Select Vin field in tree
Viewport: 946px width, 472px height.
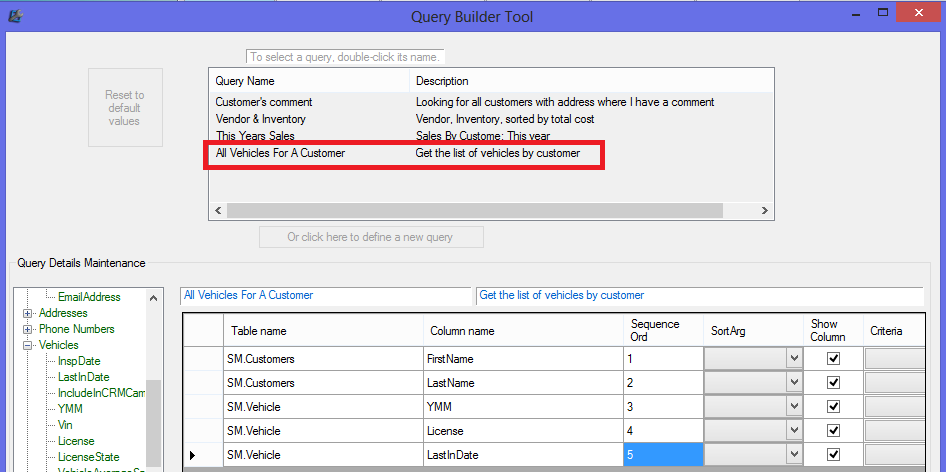point(65,425)
